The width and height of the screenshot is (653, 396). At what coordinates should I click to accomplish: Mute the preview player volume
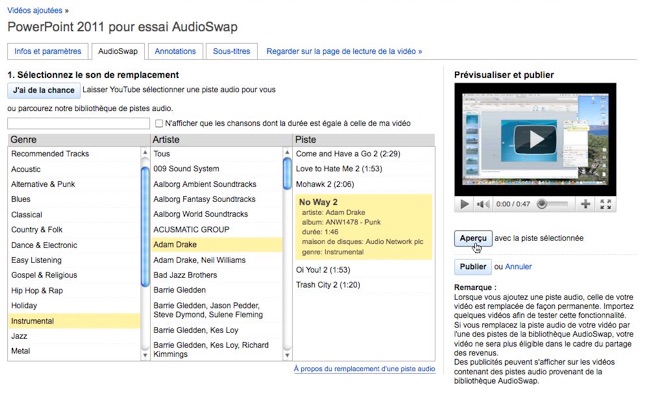click(483, 204)
